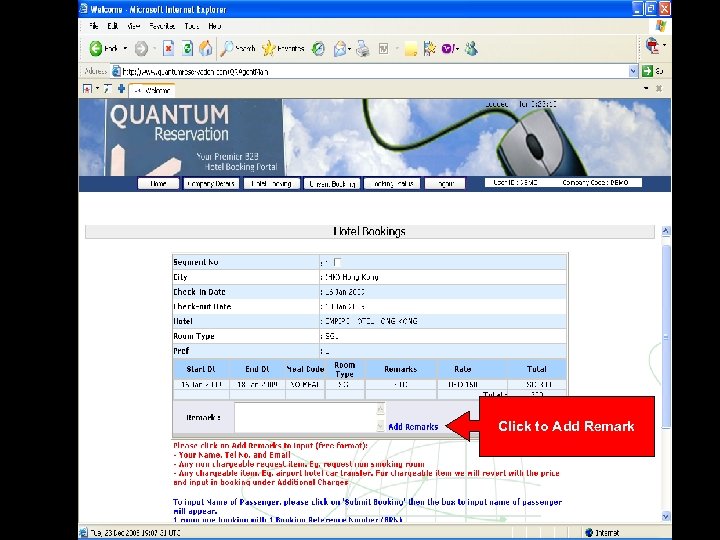Screen dimensions: 720x540
Task: Open the Help menu
Action: (214, 26)
